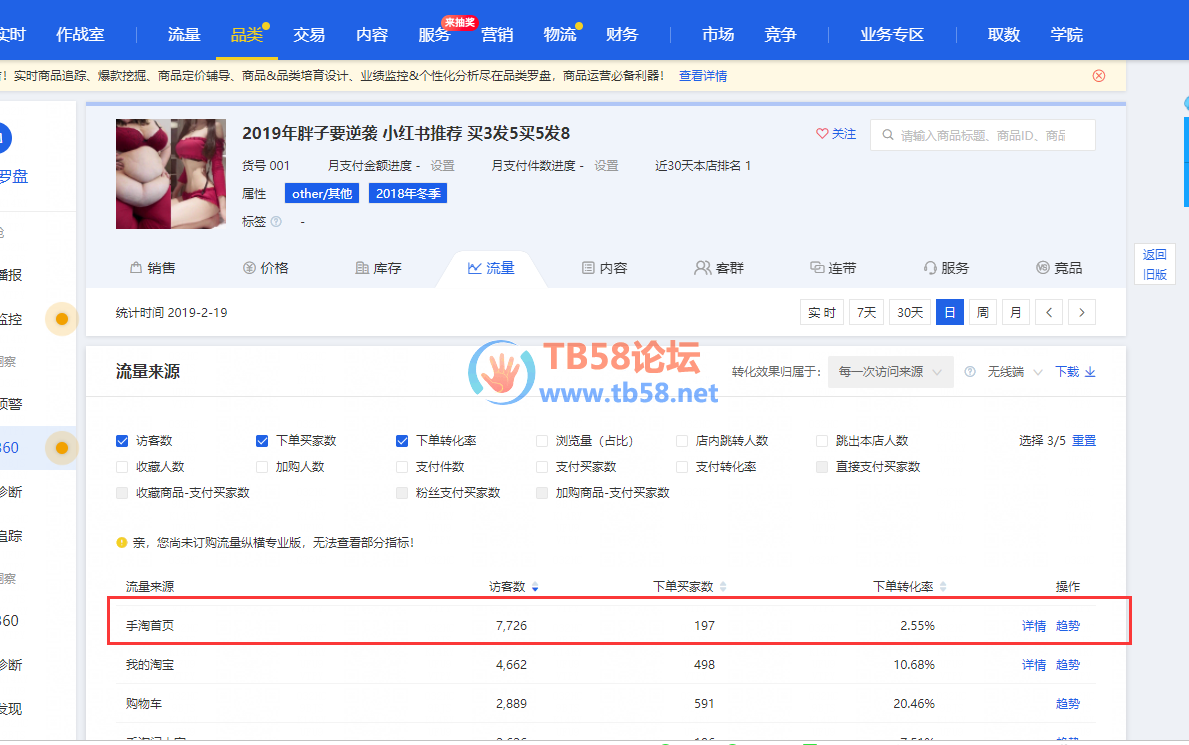Open 营销 in top navigation
Image resolution: width=1189 pixels, height=745 pixels.
pos(497,34)
